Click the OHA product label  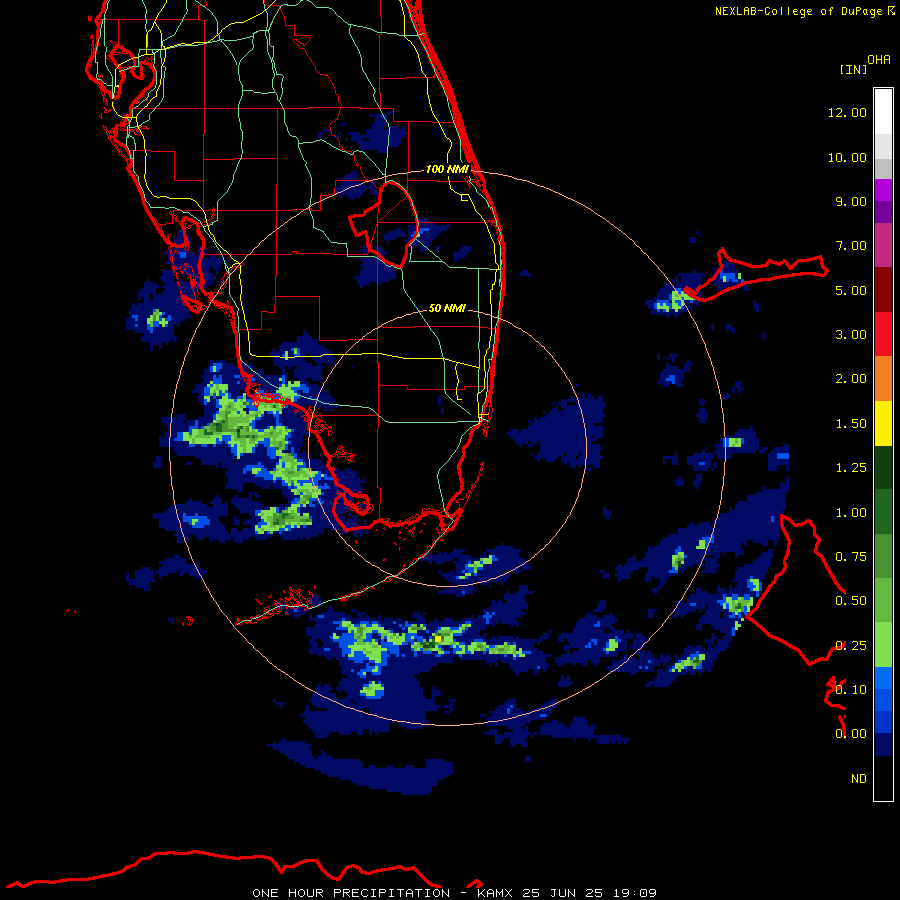(879, 60)
